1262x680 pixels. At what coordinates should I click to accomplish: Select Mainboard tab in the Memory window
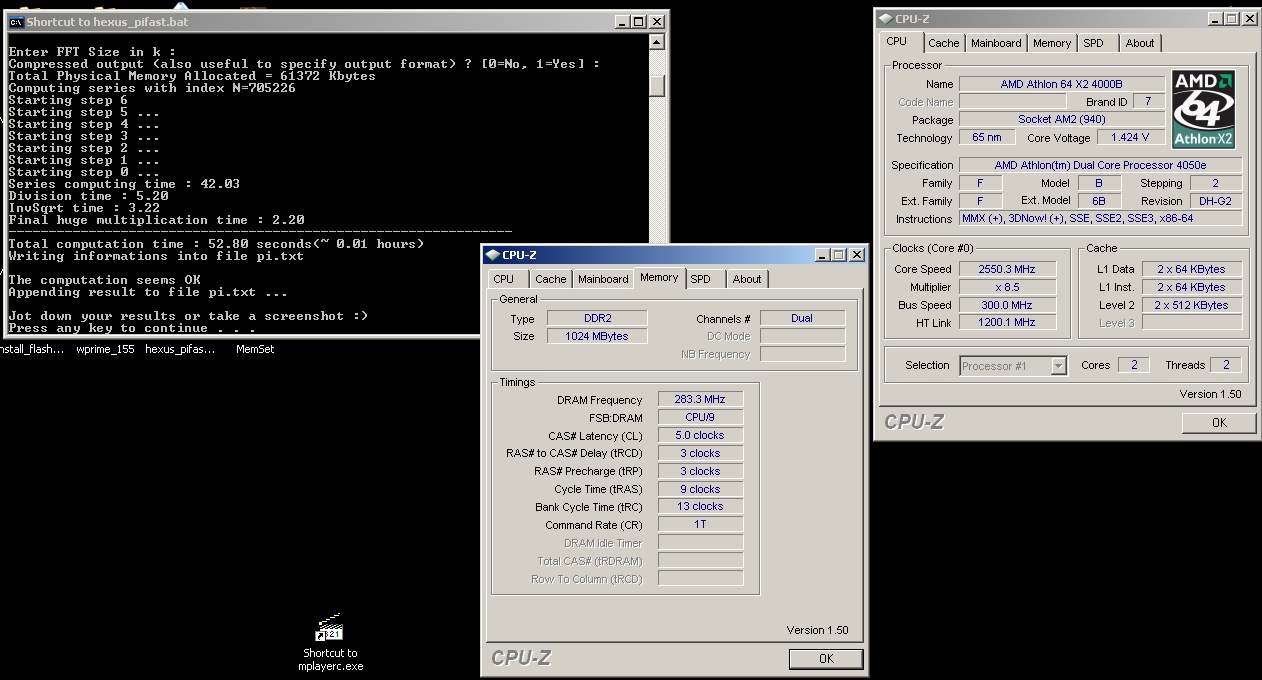point(603,279)
